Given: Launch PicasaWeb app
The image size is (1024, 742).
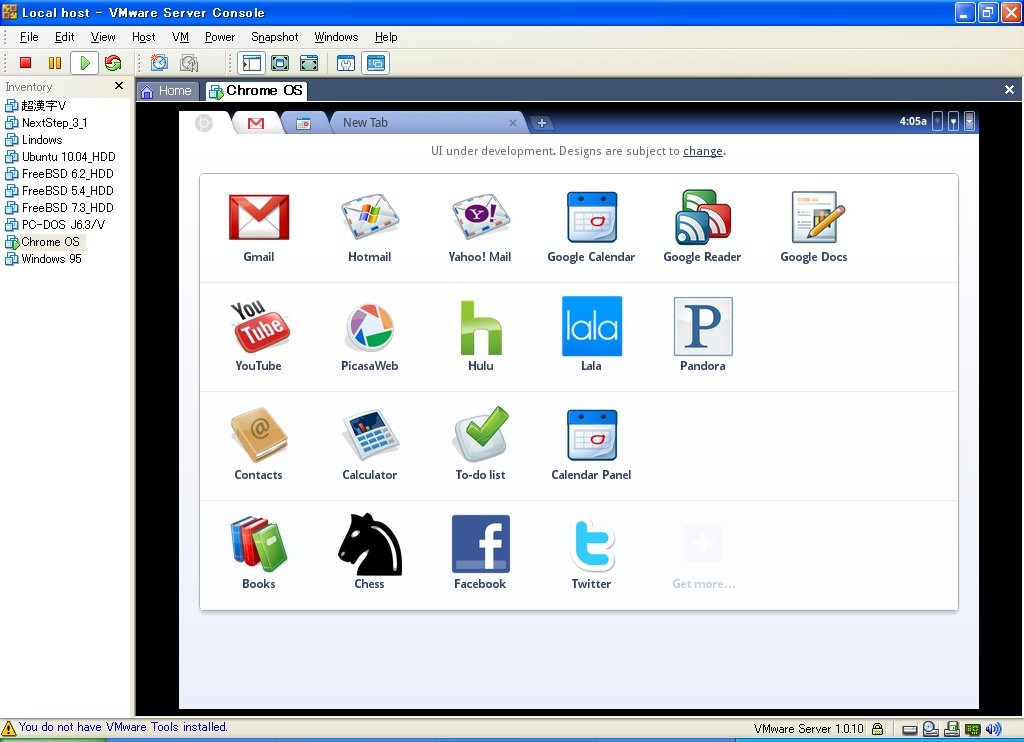Looking at the screenshot, I should pyautogui.click(x=370, y=327).
